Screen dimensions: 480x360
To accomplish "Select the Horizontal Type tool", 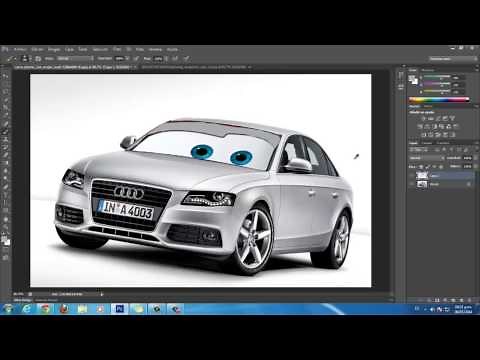I will 6,195.
